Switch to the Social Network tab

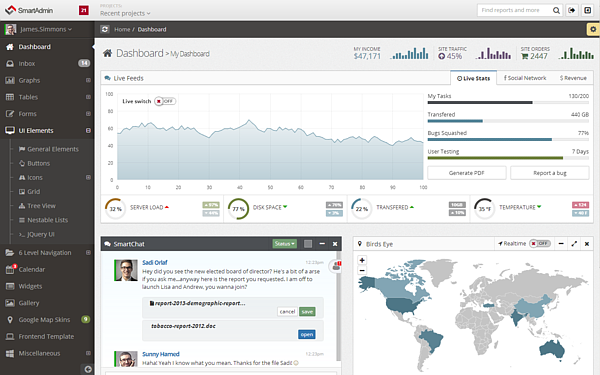pos(525,78)
